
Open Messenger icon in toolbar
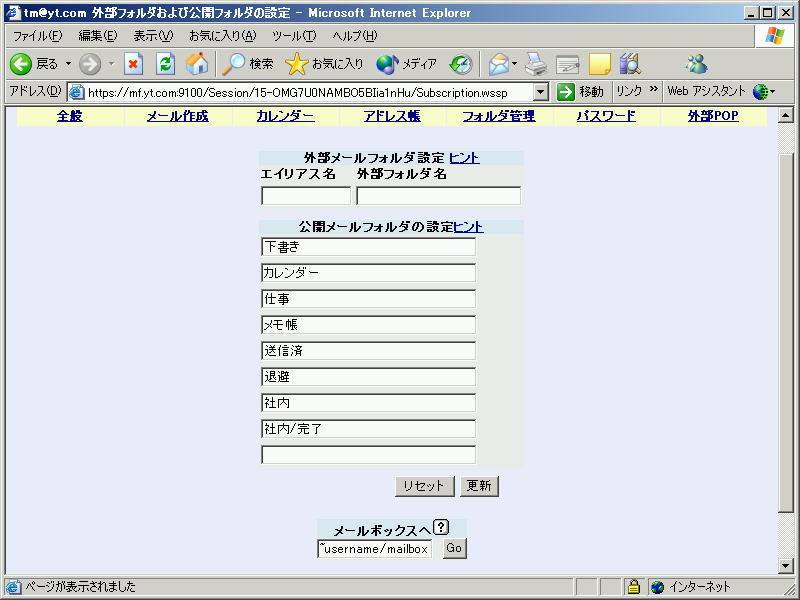[x=696, y=64]
